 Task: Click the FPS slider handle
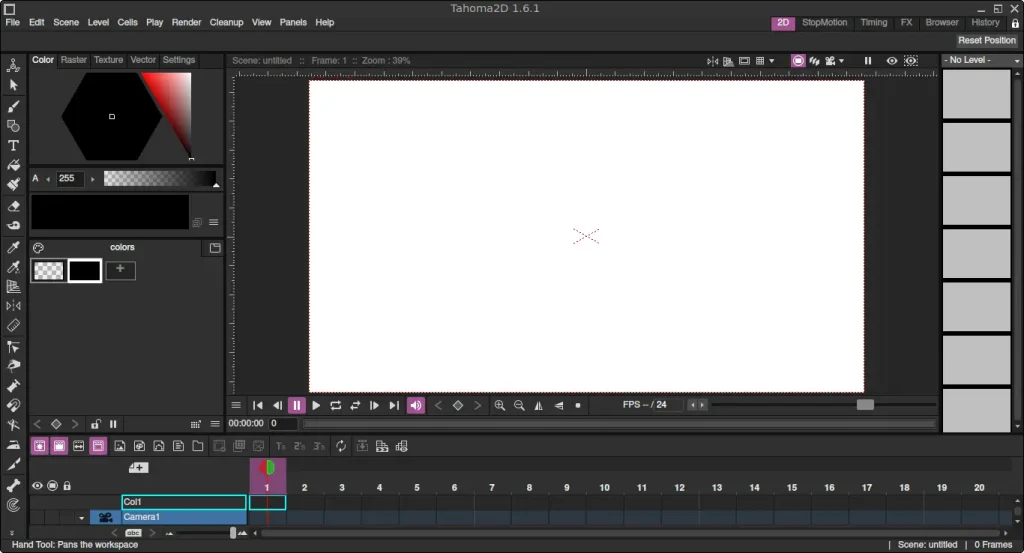865,405
